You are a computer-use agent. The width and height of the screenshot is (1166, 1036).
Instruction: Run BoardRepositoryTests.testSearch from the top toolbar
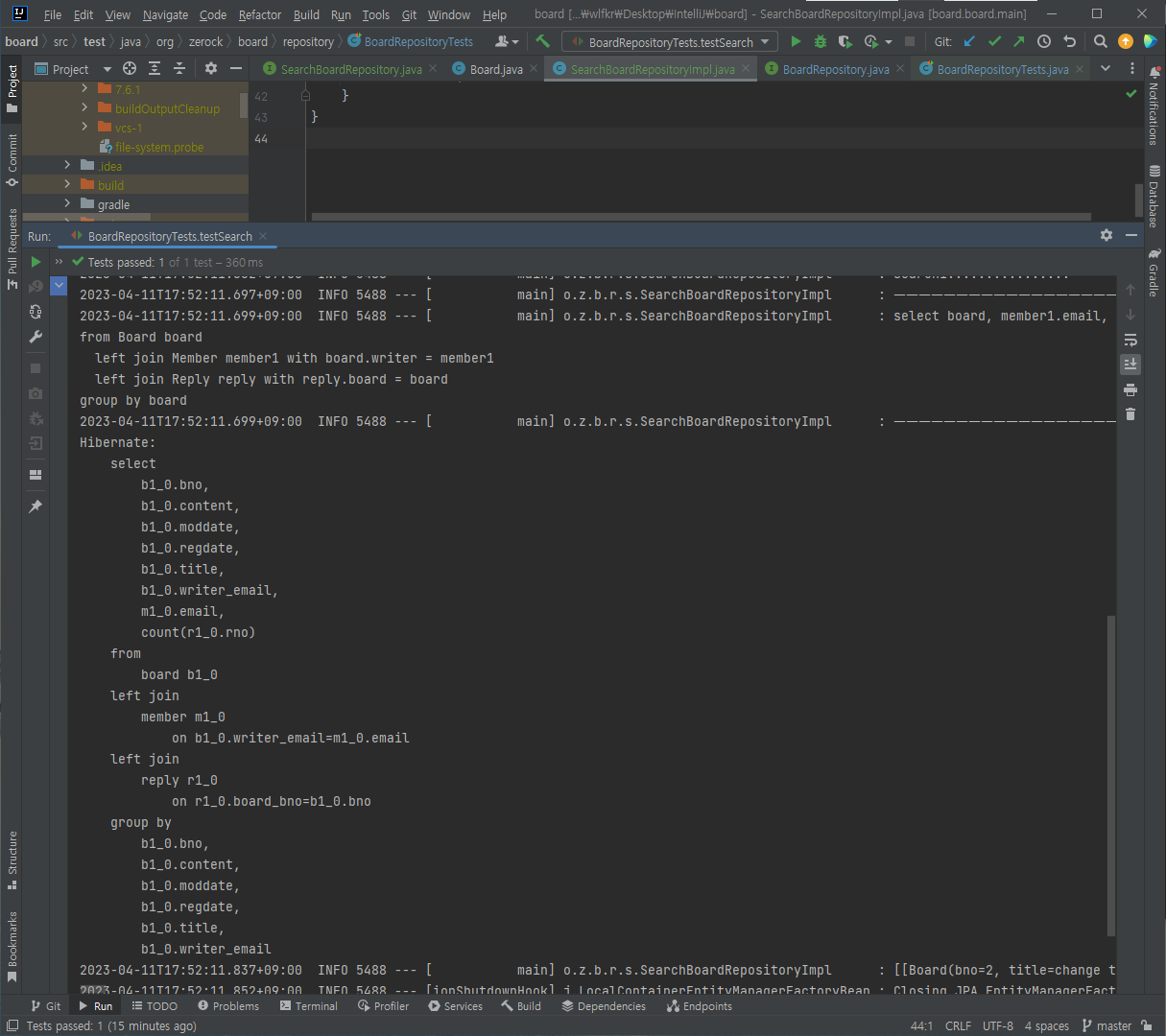(796, 41)
